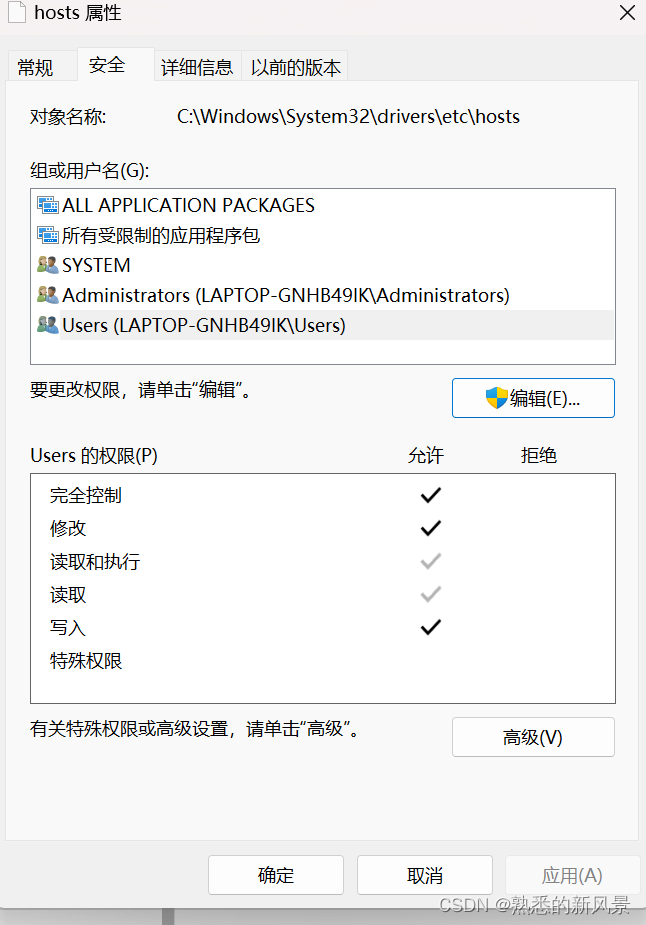Click the ALL APPLICATION PACKAGES group icon

47,205
